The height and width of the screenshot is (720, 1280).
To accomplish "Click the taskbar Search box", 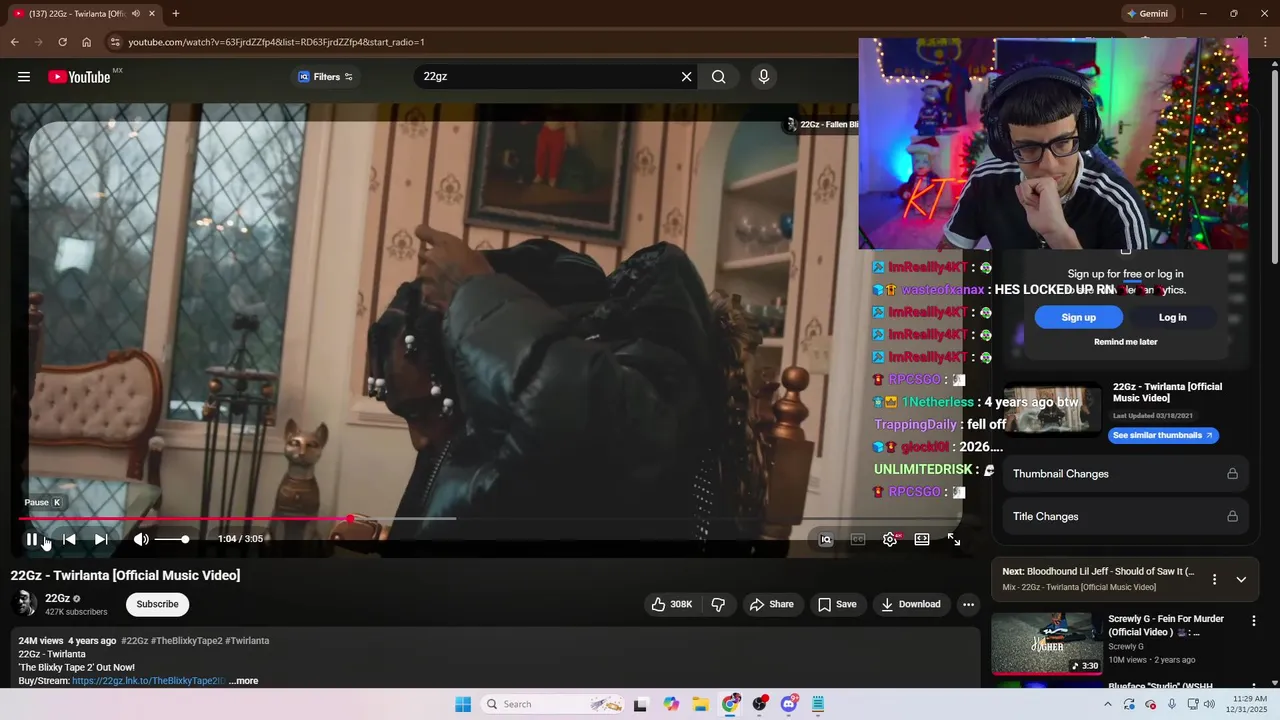I will [555, 704].
